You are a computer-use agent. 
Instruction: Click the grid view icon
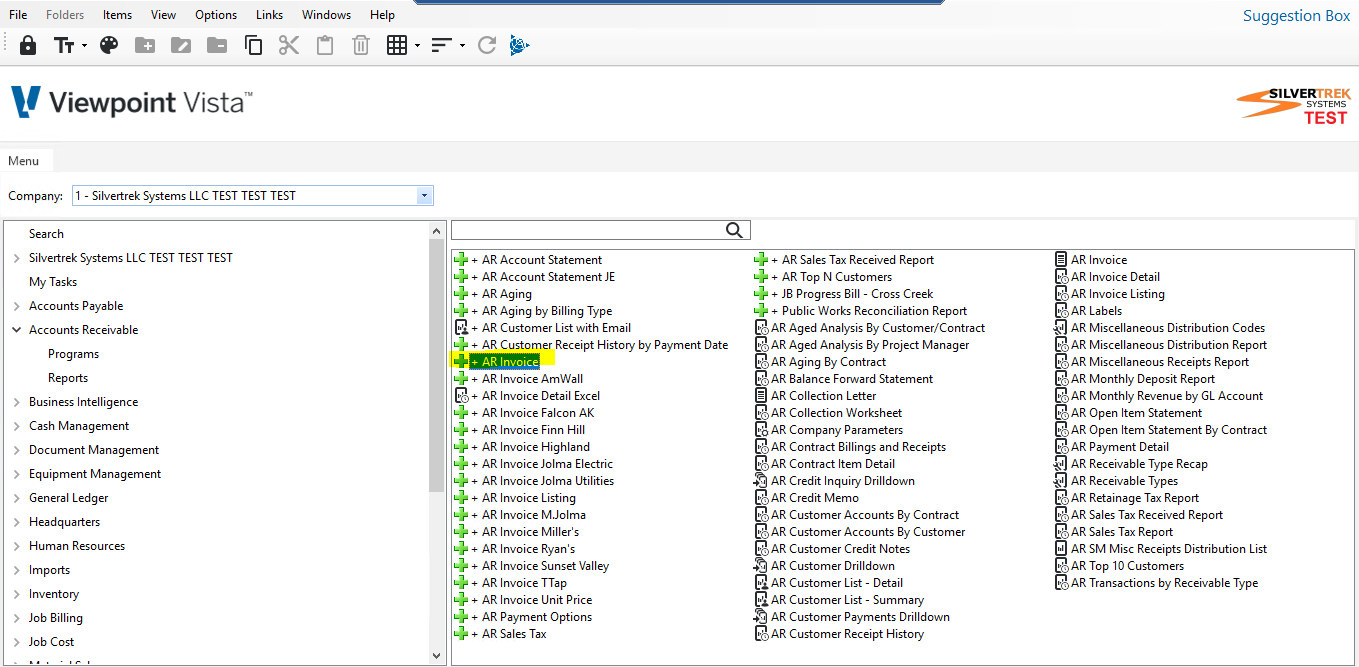point(397,45)
